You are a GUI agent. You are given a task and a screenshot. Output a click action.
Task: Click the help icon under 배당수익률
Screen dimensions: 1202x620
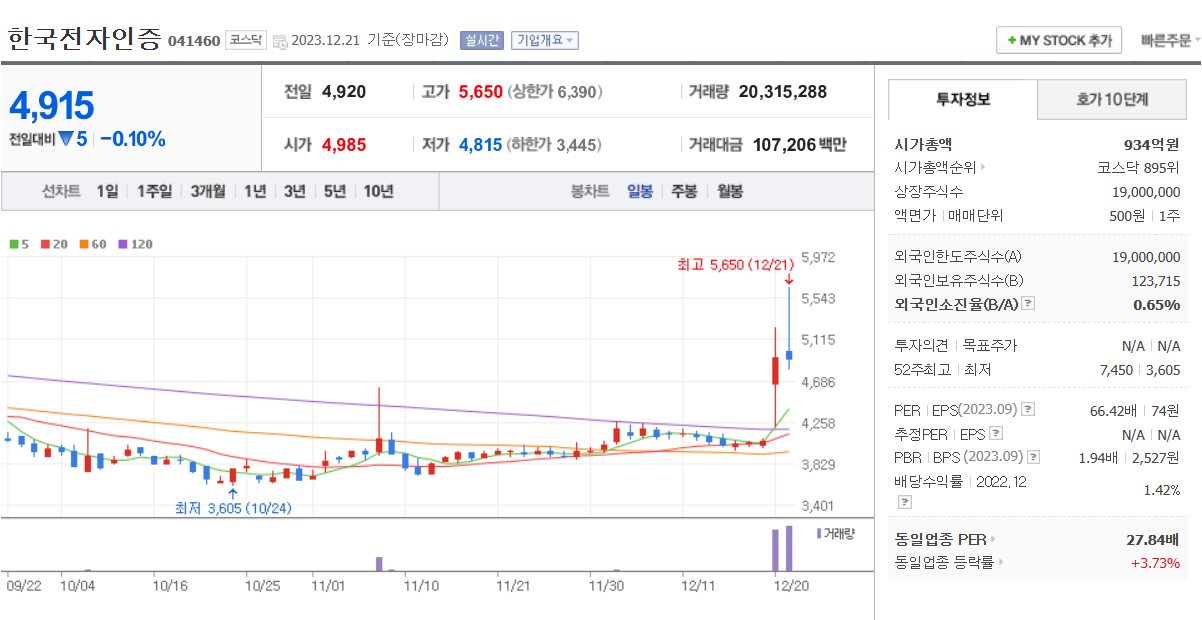pyautogui.click(x=904, y=502)
